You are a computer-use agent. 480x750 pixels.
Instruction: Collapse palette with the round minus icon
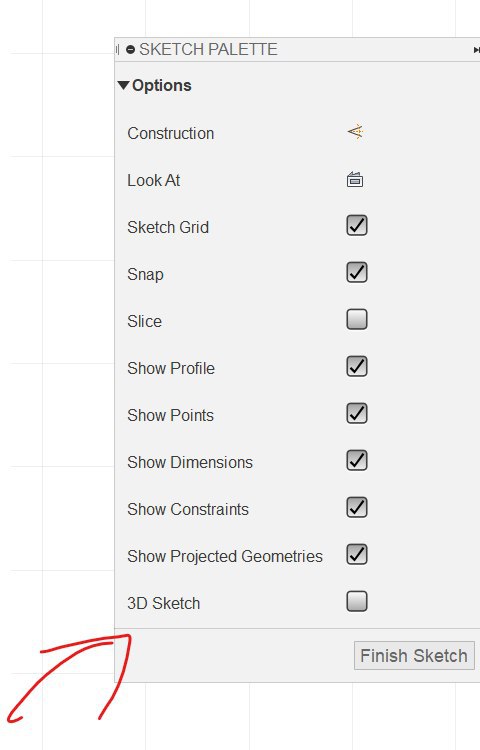pos(131,50)
